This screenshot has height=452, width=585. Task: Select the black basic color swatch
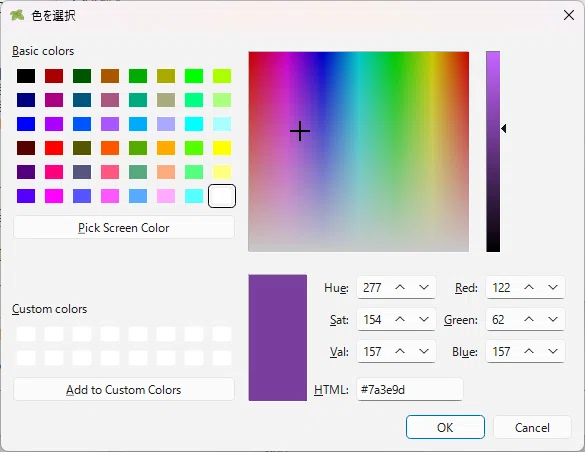coord(26,76)
